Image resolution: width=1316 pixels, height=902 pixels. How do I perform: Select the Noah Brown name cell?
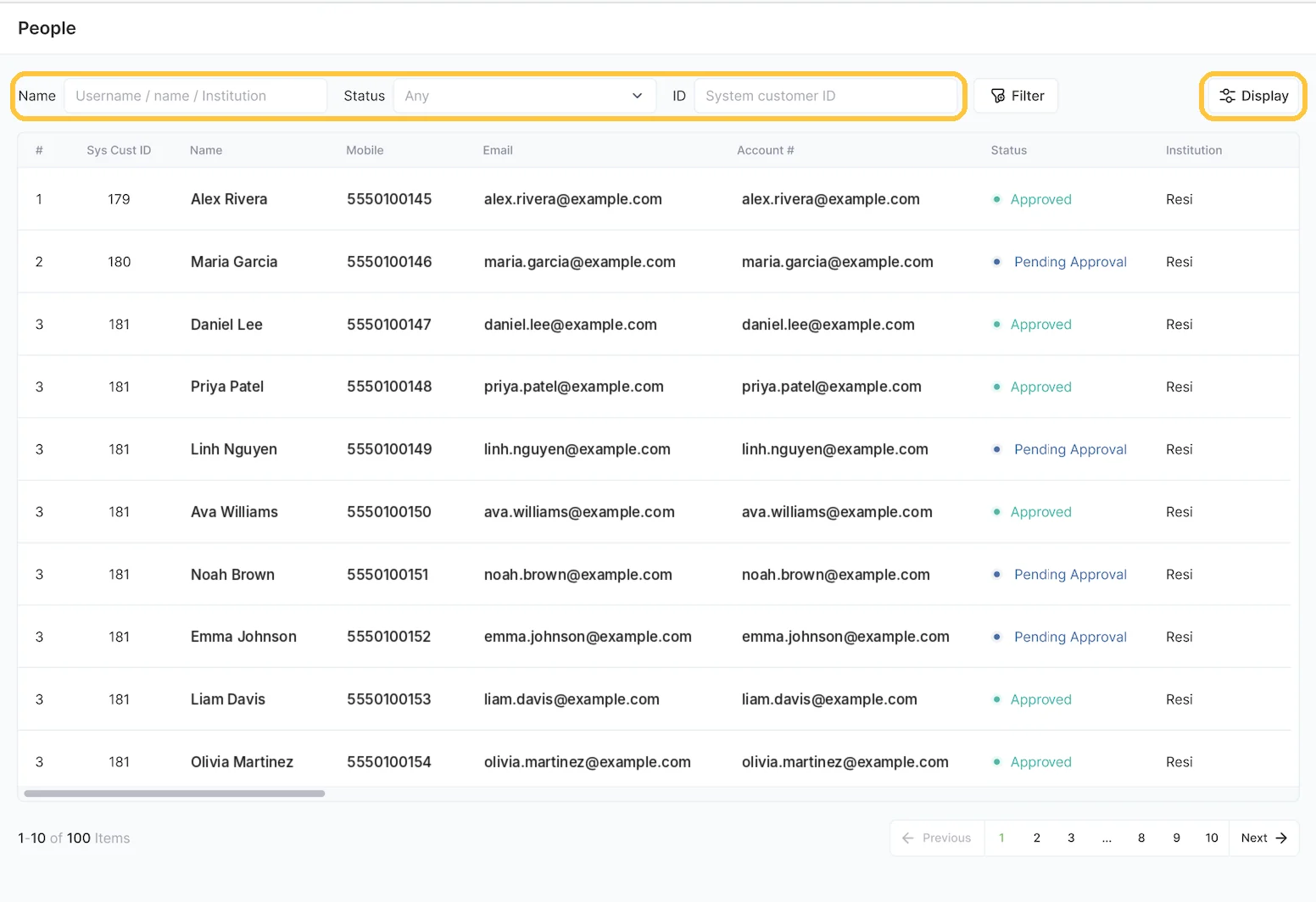click(x=232, y=575)
